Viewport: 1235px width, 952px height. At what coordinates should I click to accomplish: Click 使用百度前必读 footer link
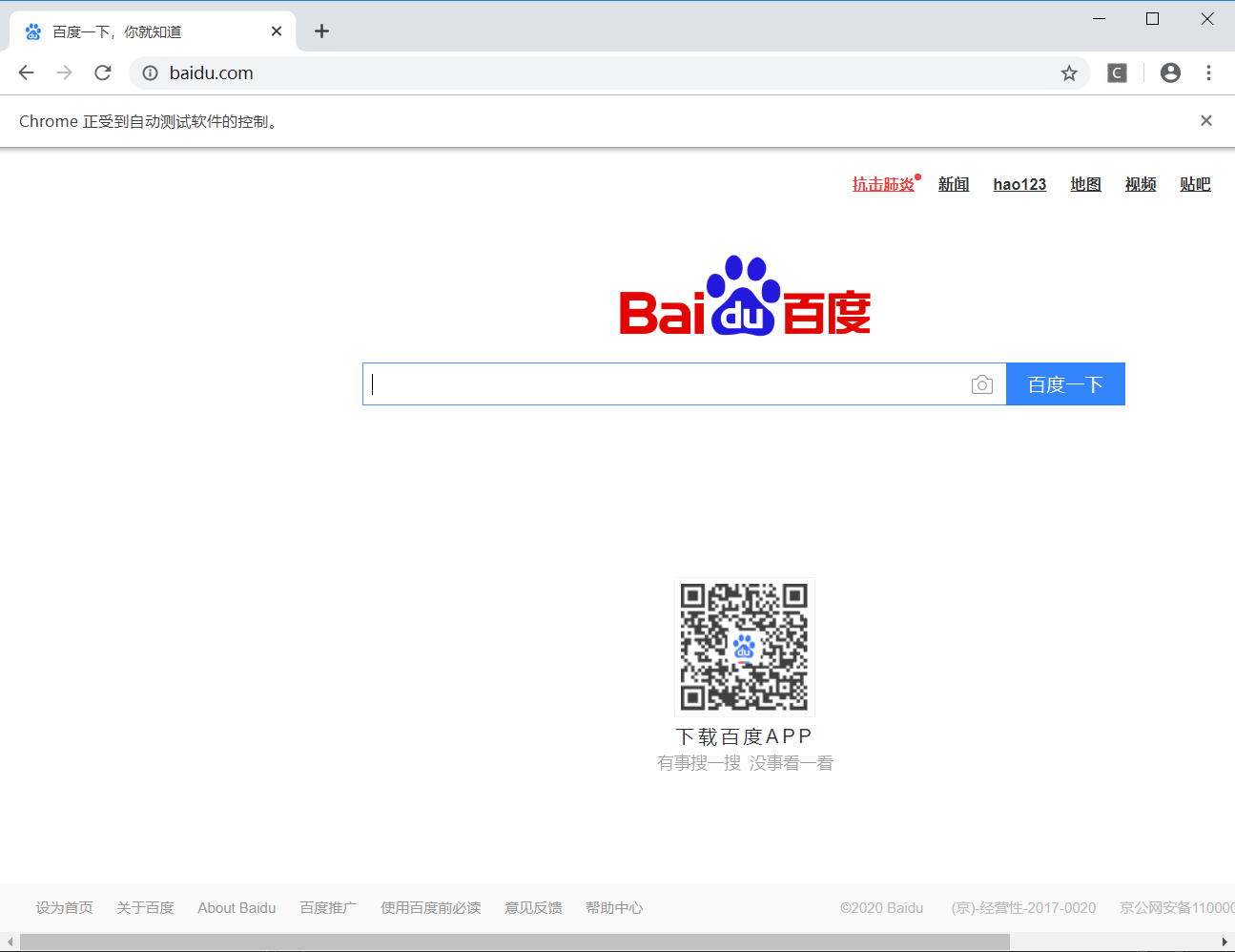431,908
